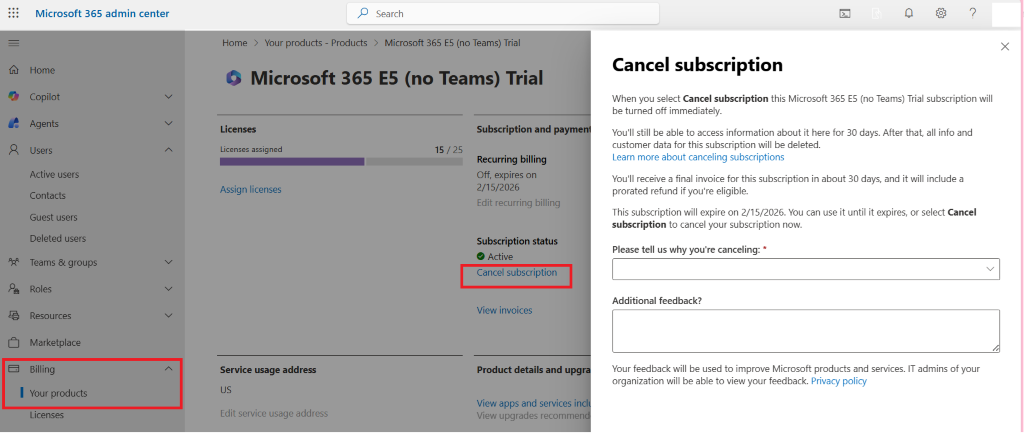
Task: Go to Home breadcrumb link
Action: 234,42
